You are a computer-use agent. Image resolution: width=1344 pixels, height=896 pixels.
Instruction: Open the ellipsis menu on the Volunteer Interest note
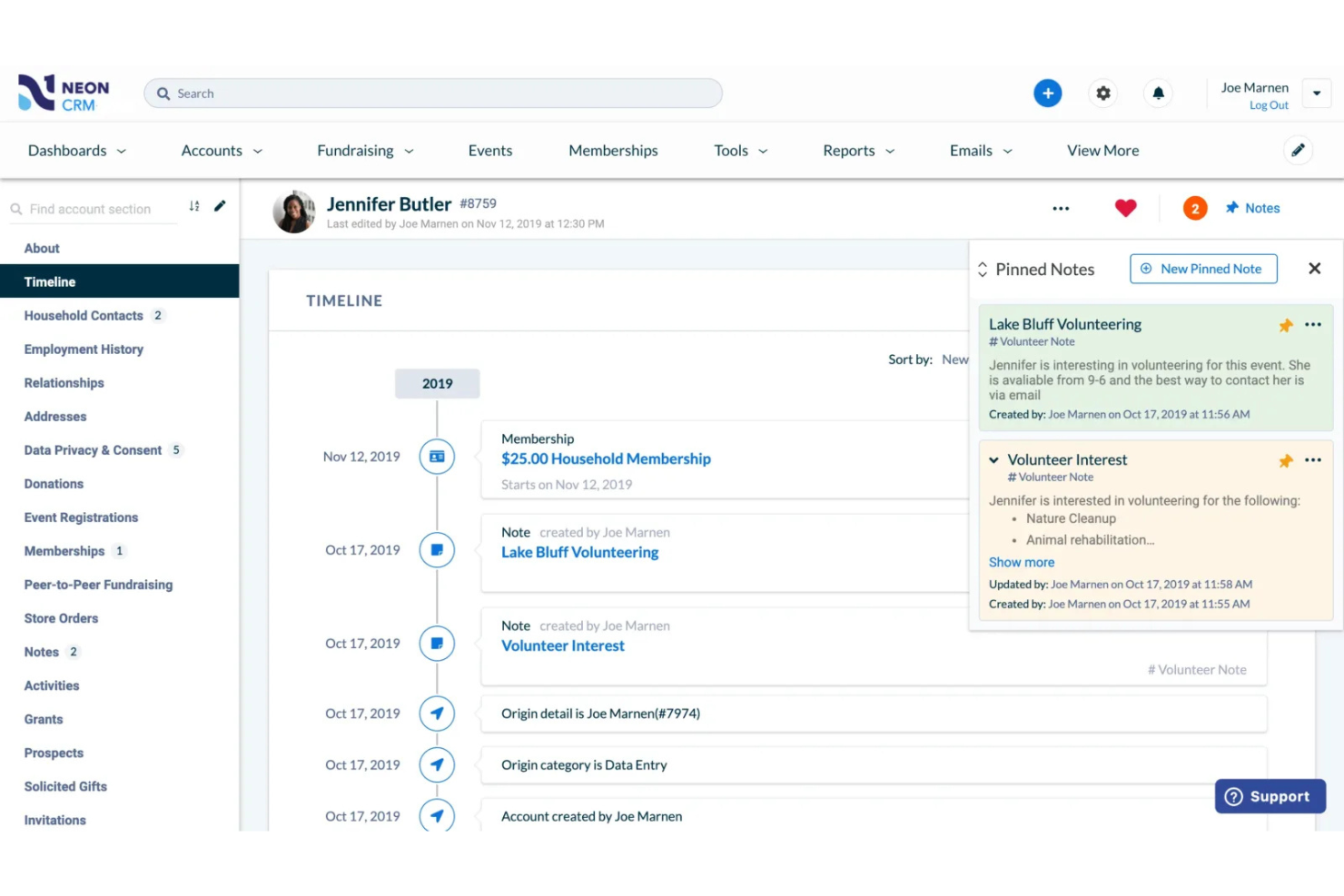(1313, 460)
